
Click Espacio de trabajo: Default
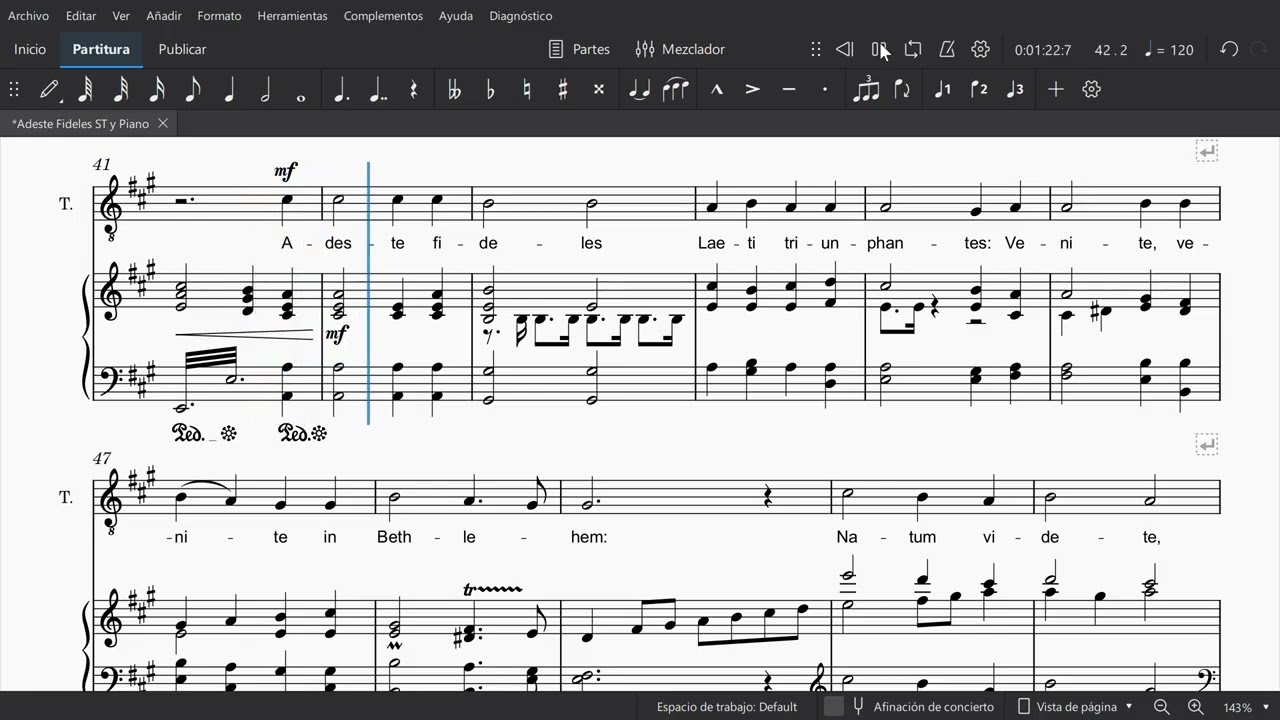[x=727, y=707]
